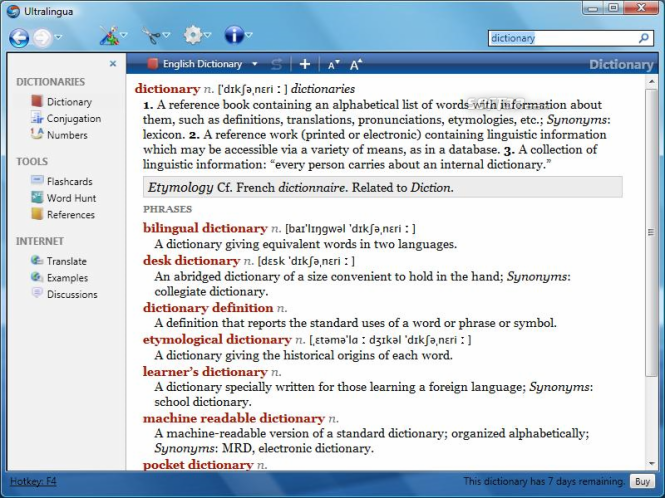This screenshot has height=498, width=665.
Task: Click the plus icon in blue bar
Action: [x=305, y=64]
